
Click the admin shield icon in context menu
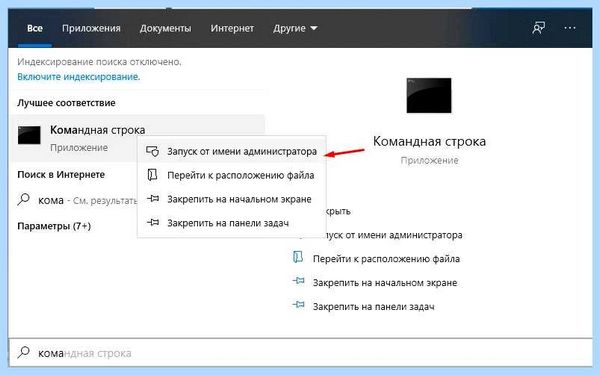tap(152, 152)
